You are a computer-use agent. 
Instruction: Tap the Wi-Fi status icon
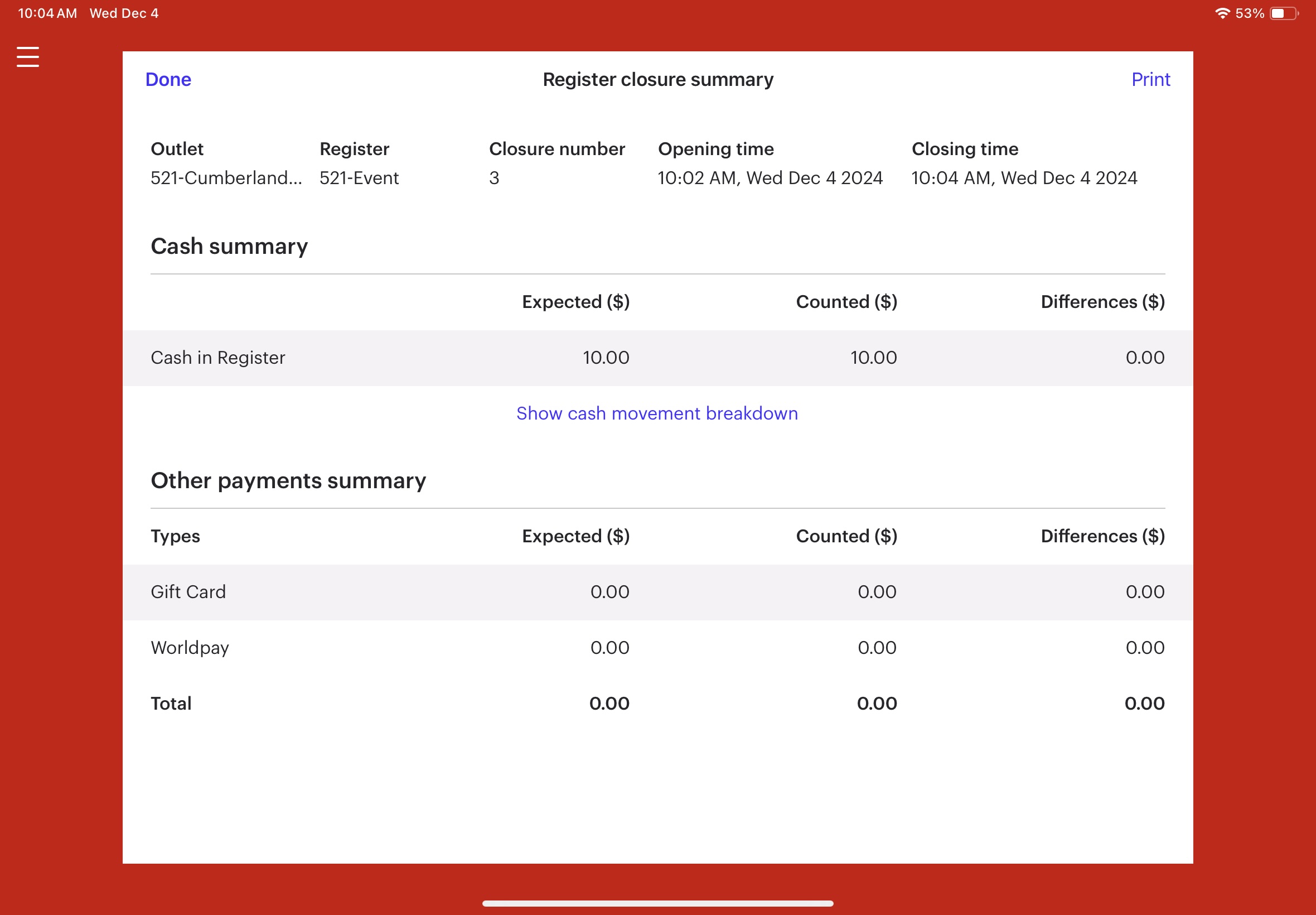[x=1222, y=13]
